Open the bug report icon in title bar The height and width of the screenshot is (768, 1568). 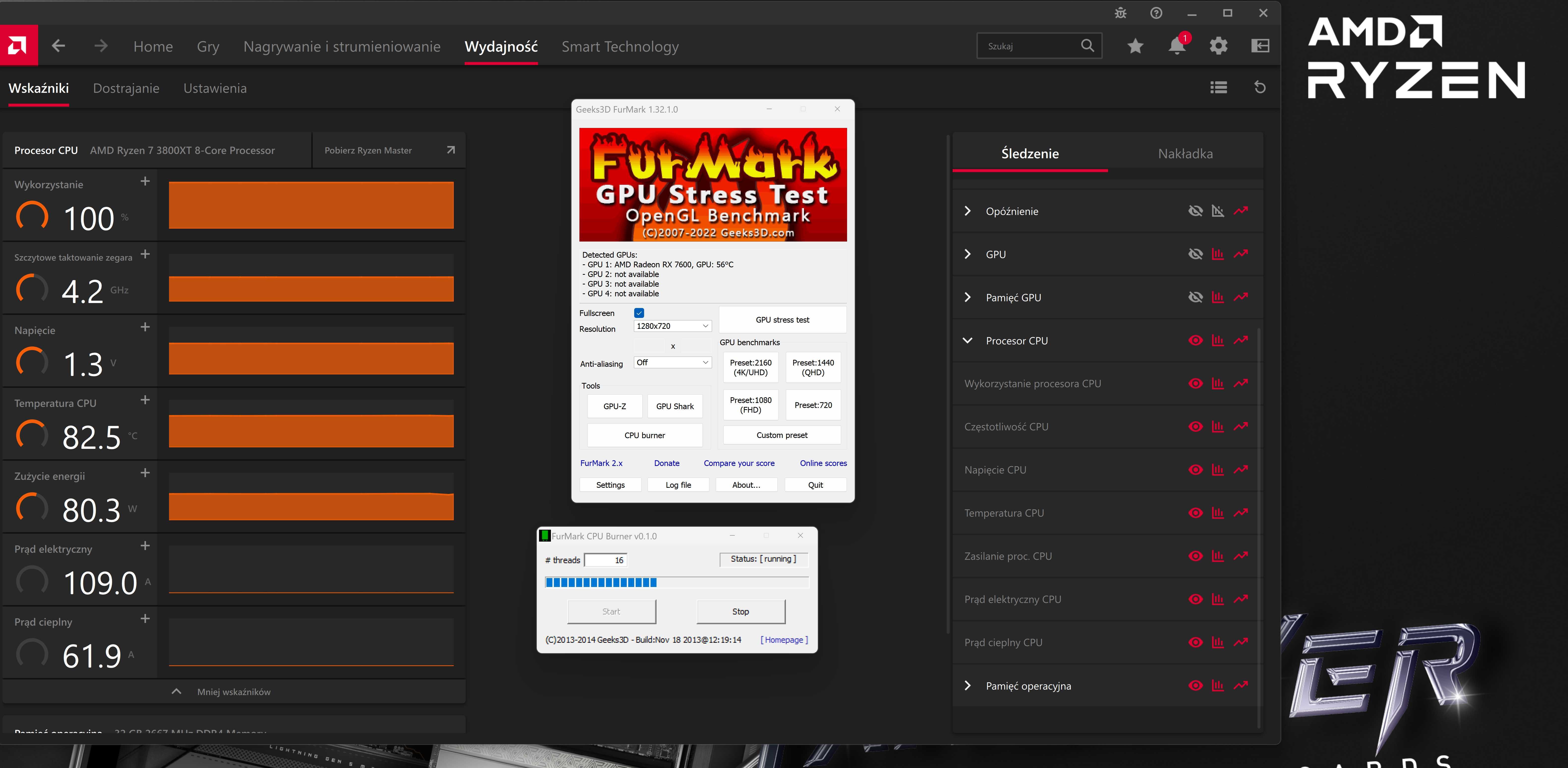[1121, 13]
